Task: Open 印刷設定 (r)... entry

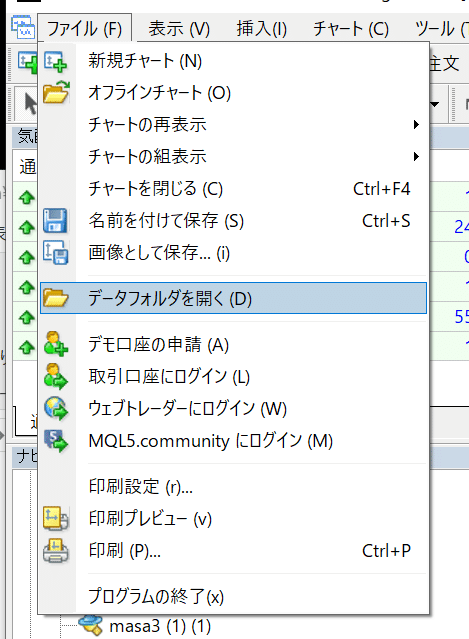Action: (233, 486)
